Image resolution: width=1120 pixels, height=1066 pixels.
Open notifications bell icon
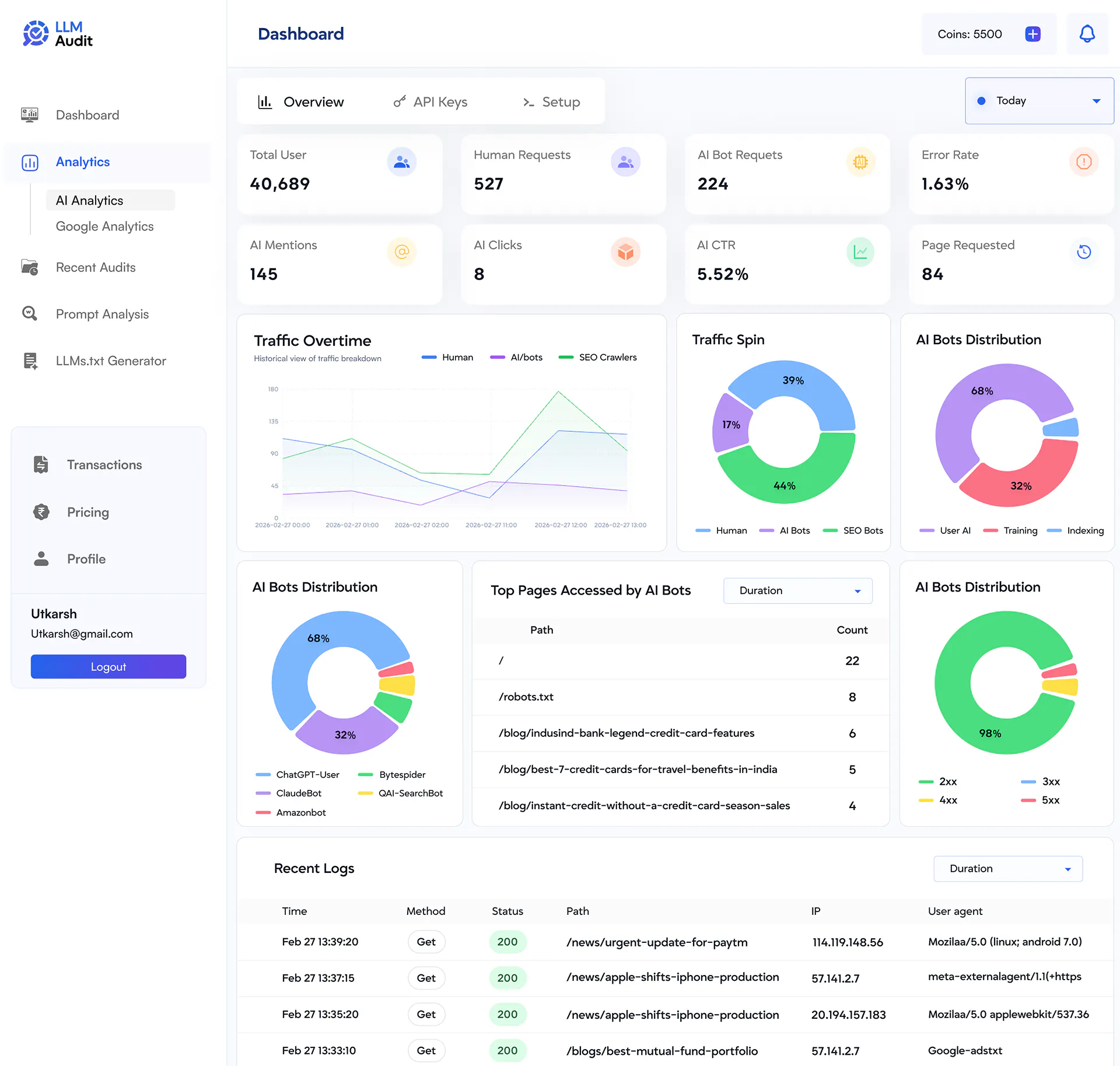(1087, 34)
